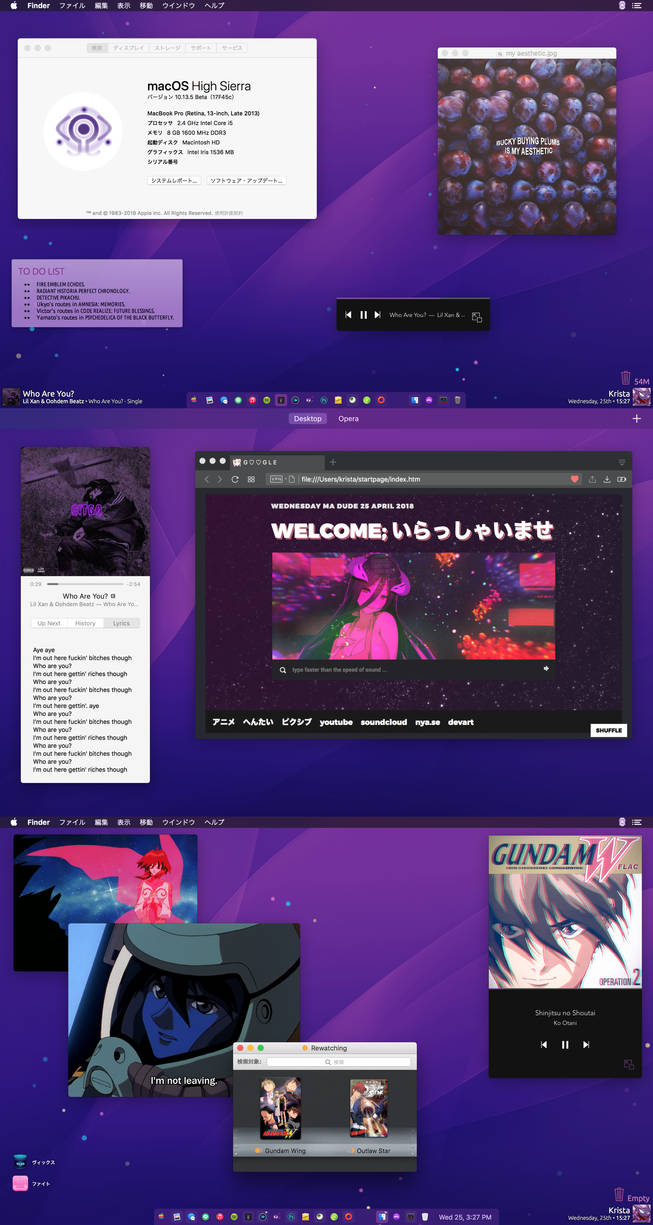Expand the 'Who Are You?' dark mini player window

pos(477,317)
